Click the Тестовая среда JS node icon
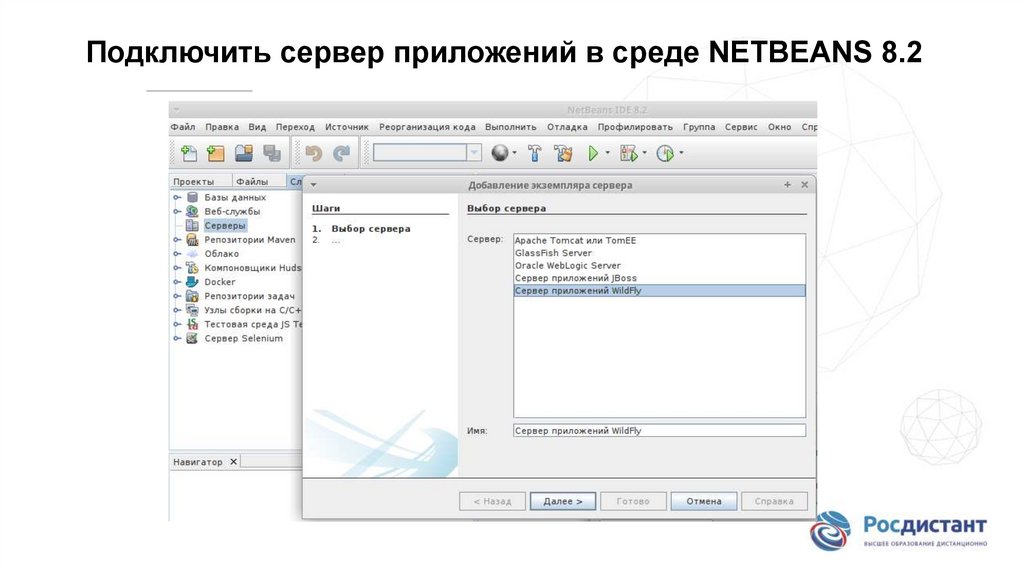 192,324
